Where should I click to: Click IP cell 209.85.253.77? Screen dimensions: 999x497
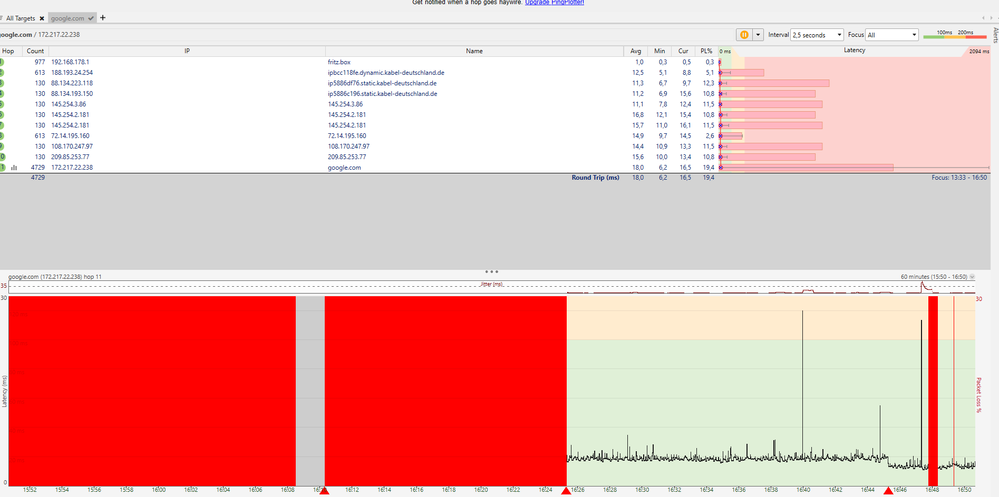(71, 157)
